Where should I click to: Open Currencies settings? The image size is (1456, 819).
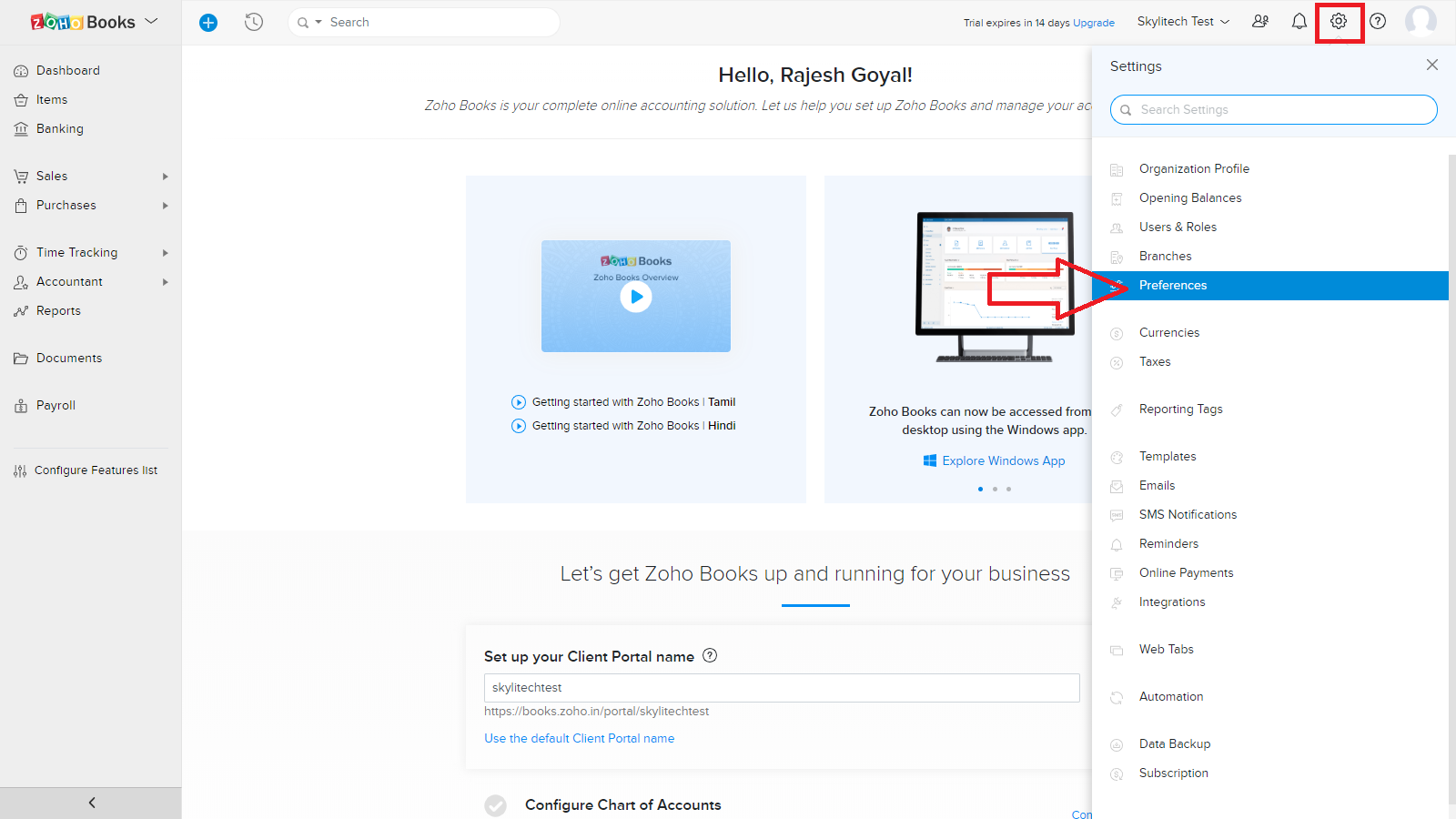(1168, 332)
